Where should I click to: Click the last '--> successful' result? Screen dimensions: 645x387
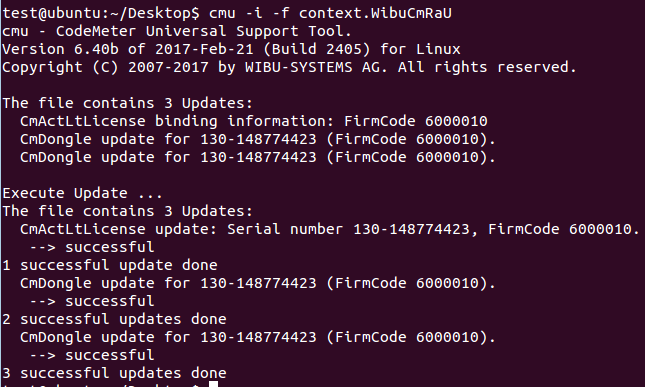(92, 355)
